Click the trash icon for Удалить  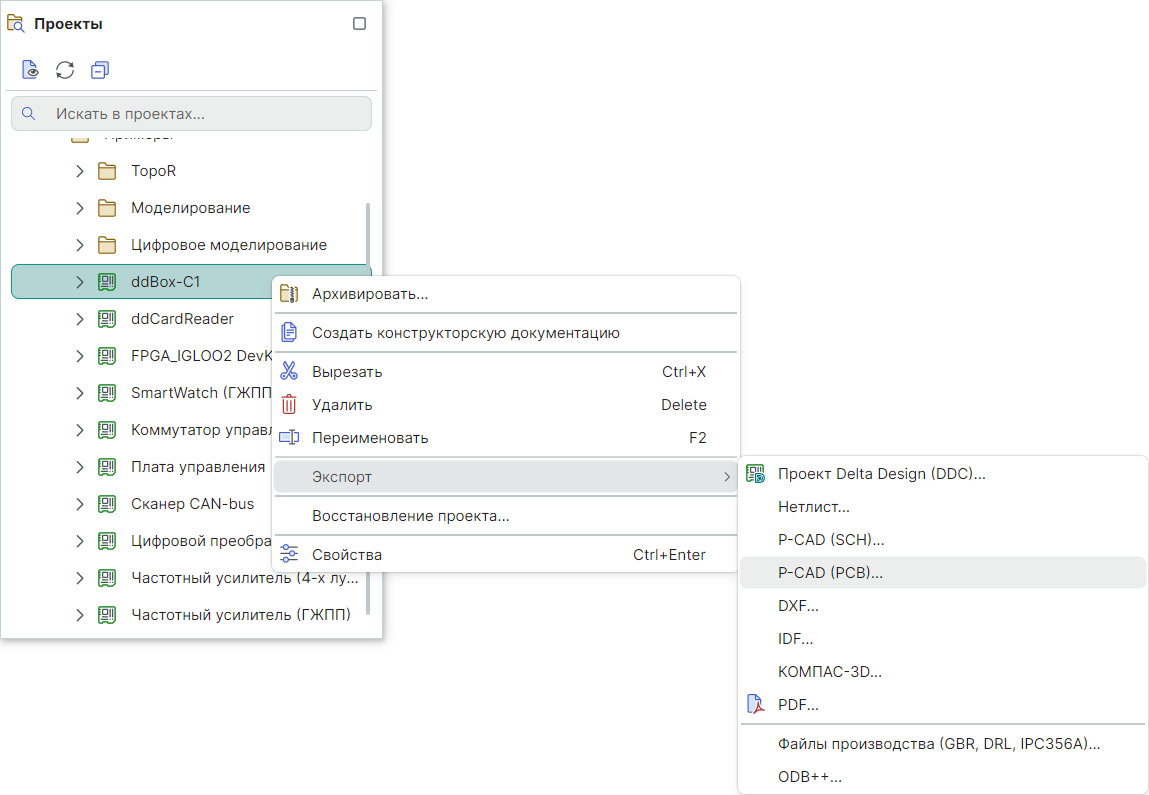[289, 405]
